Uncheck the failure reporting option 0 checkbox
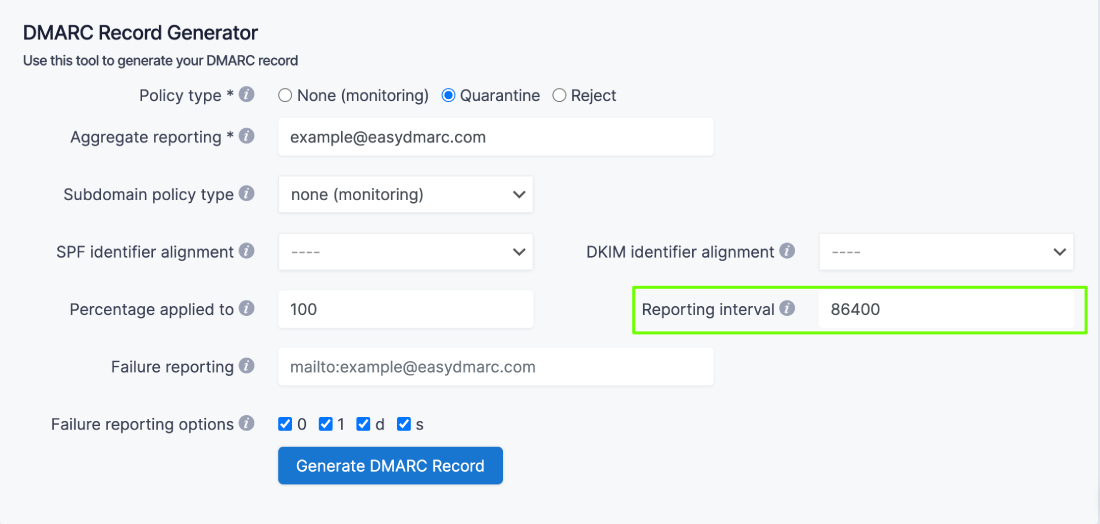This screenshot has height=524, width=1100. tap(285, 424)
